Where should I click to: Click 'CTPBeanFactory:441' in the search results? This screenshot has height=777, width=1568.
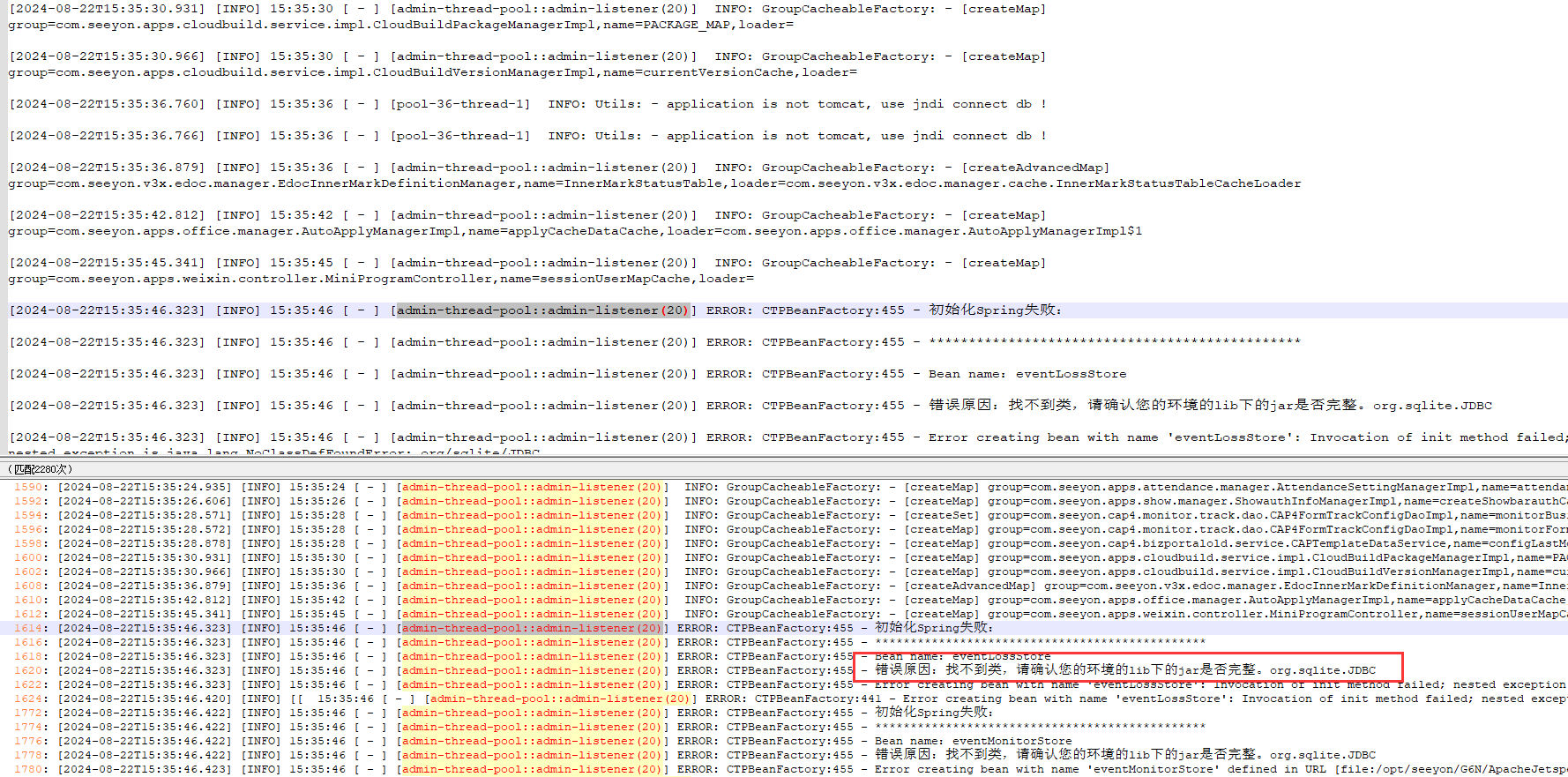pos(818,699)
